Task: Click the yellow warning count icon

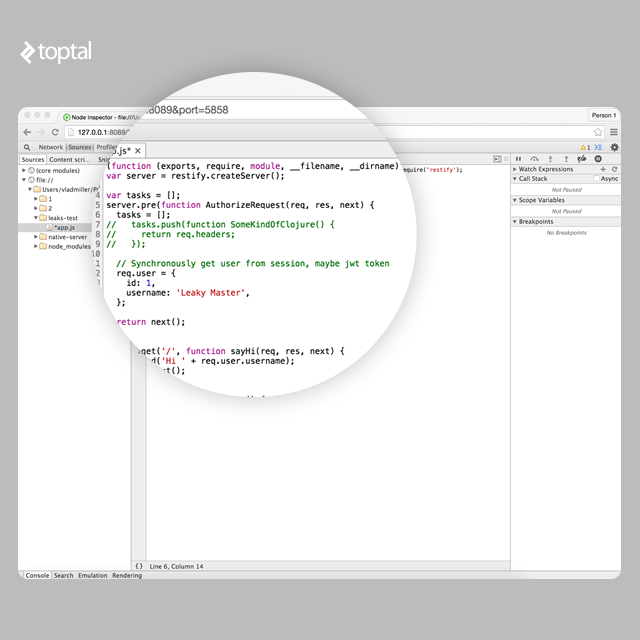Action: 585,147
